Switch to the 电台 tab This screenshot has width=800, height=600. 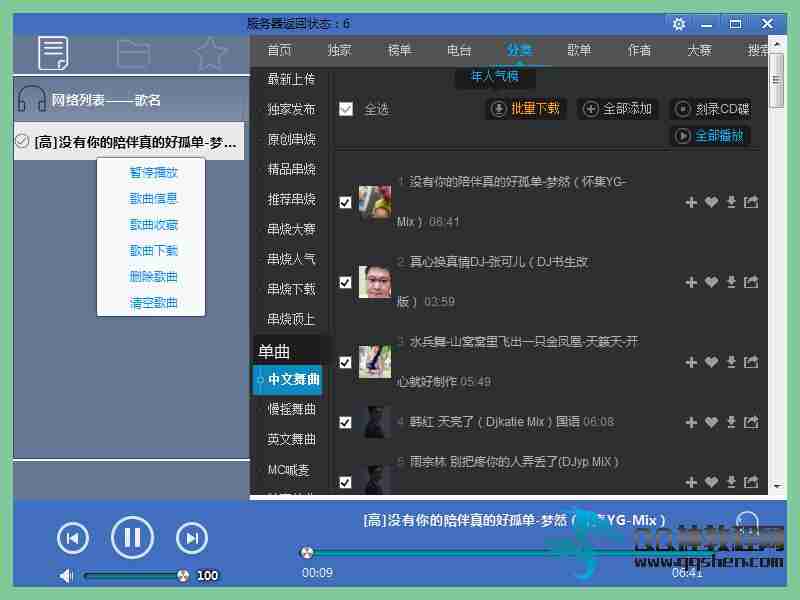(459, 50)
